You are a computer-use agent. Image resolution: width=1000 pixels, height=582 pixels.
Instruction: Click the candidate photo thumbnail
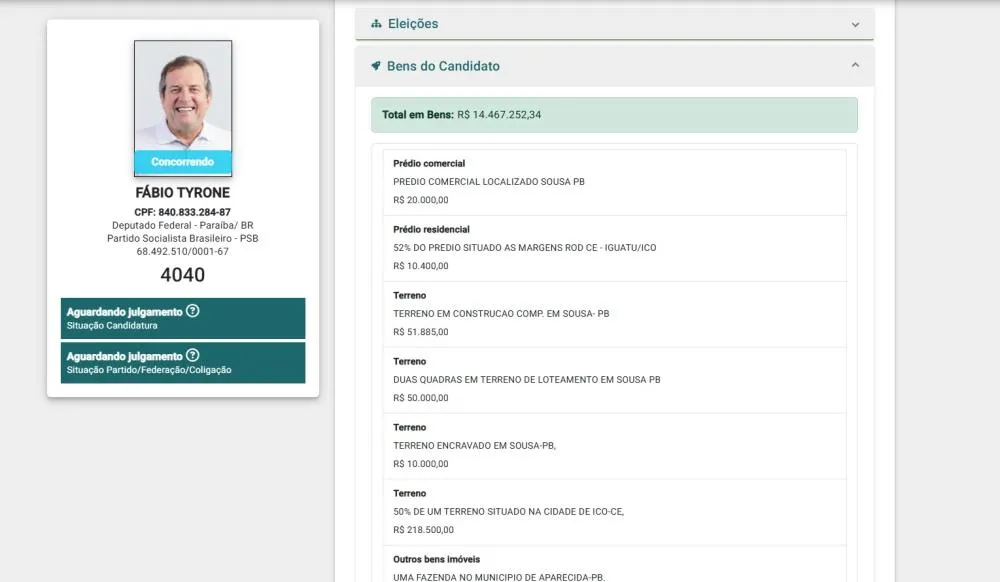pos(183,108)
